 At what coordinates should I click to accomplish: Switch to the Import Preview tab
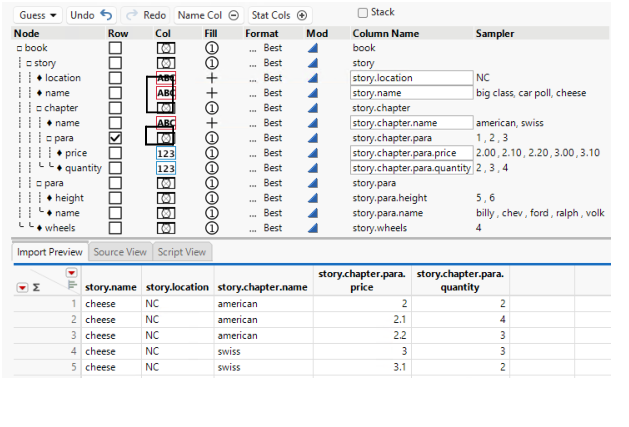50,252
